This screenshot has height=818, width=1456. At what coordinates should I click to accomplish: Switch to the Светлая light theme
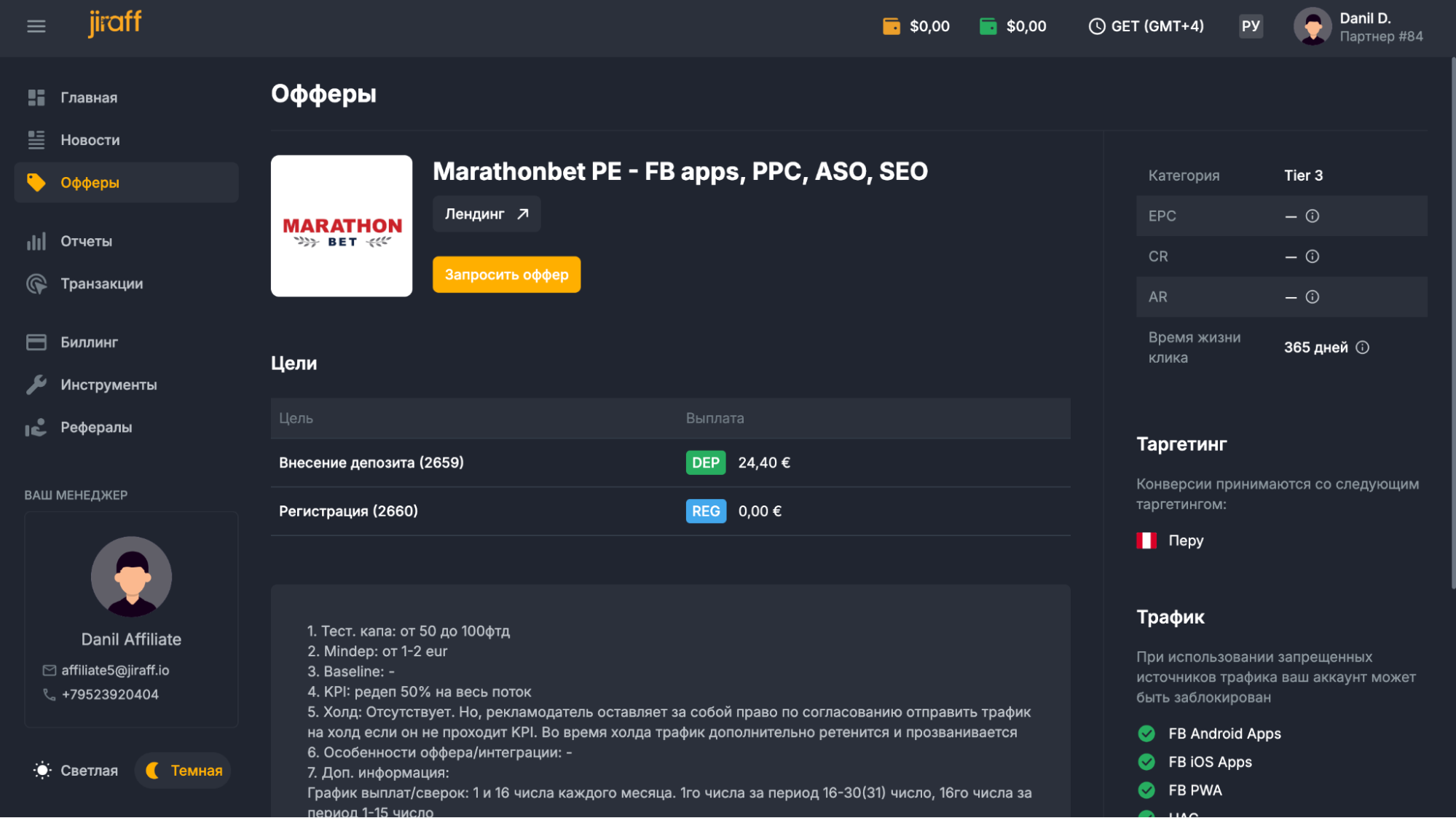click(x=76, y=771)
